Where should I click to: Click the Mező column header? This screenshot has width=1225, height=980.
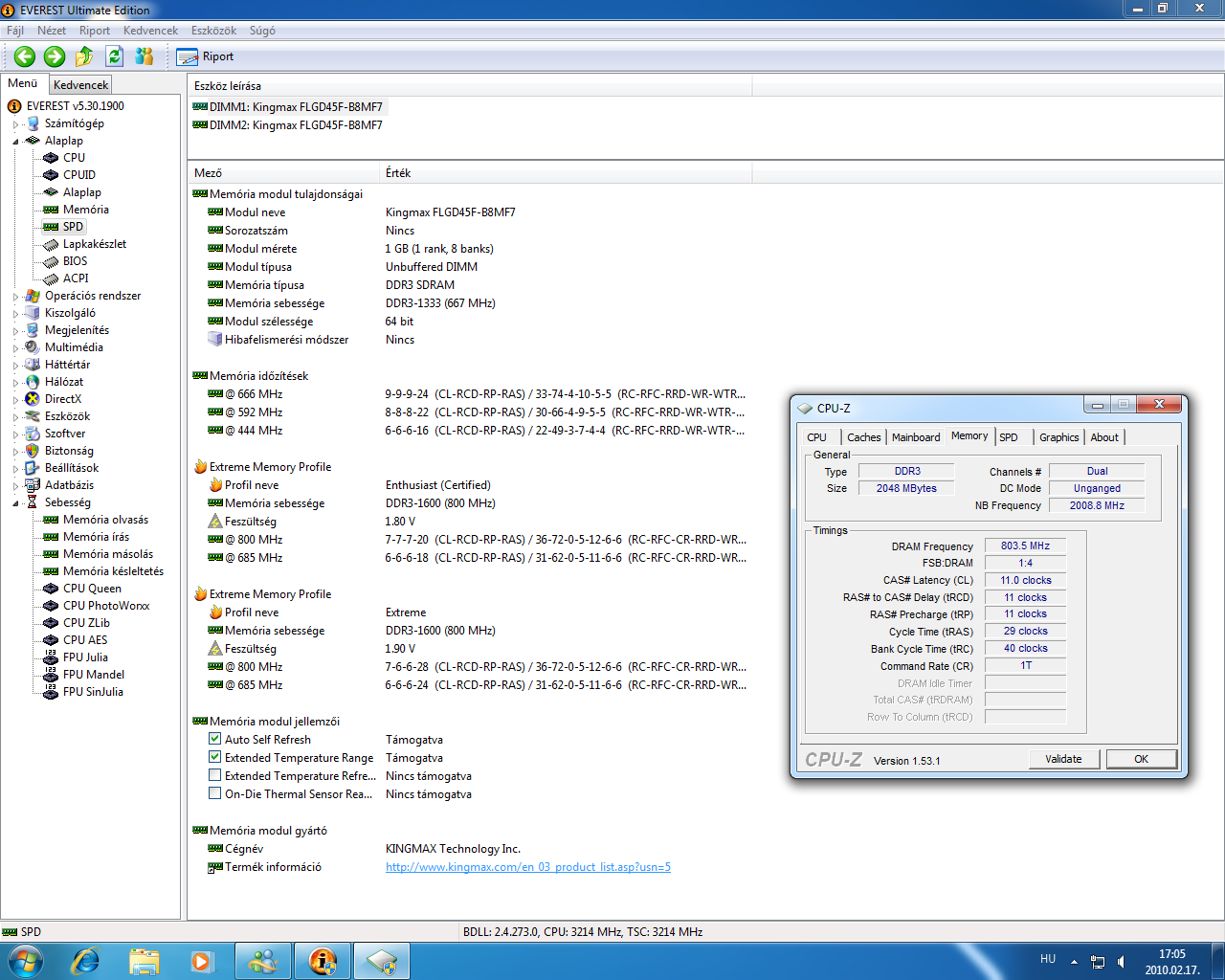click(284, 173)
